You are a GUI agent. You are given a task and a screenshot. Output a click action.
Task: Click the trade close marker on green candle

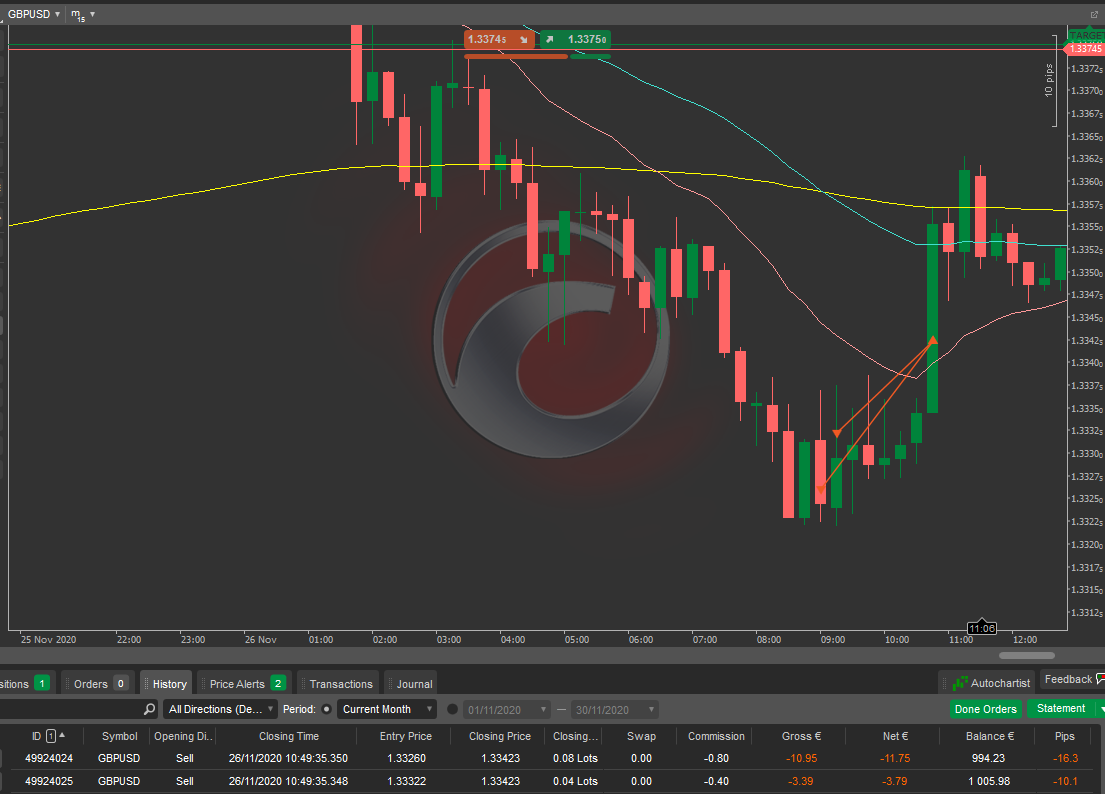click(x=932, y=340)
